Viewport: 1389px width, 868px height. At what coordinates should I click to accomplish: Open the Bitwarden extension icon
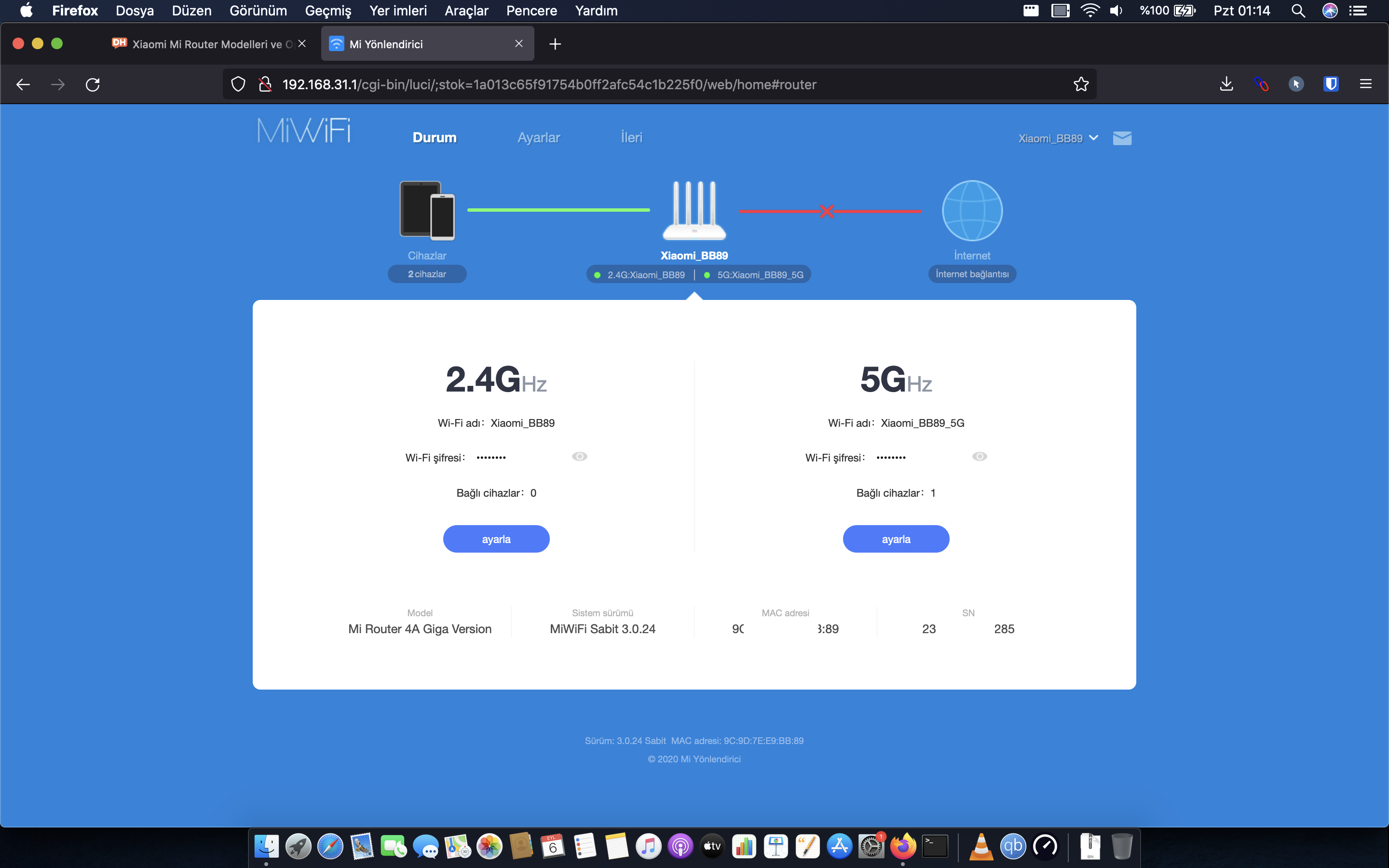tap(1331, 84)
